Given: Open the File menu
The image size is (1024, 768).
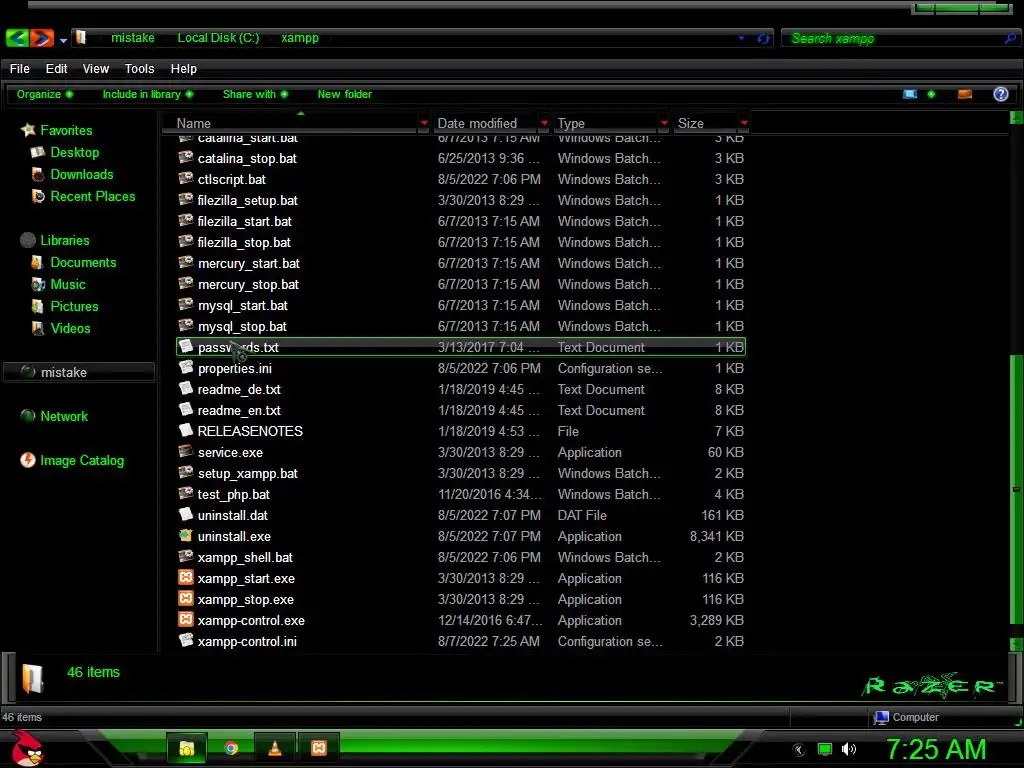Looking at the screenshot, I should (20, 69).
